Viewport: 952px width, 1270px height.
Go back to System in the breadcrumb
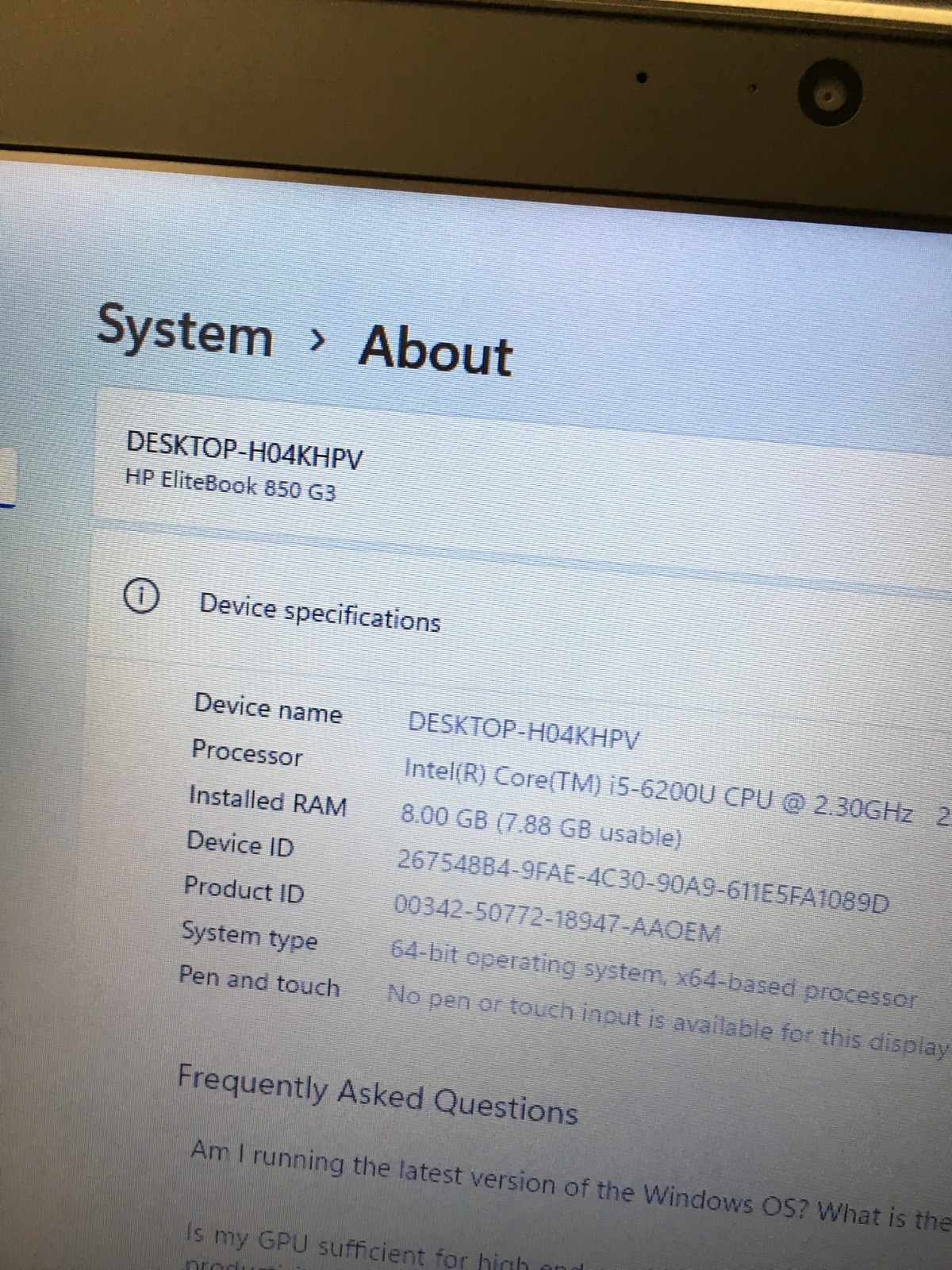185,331
